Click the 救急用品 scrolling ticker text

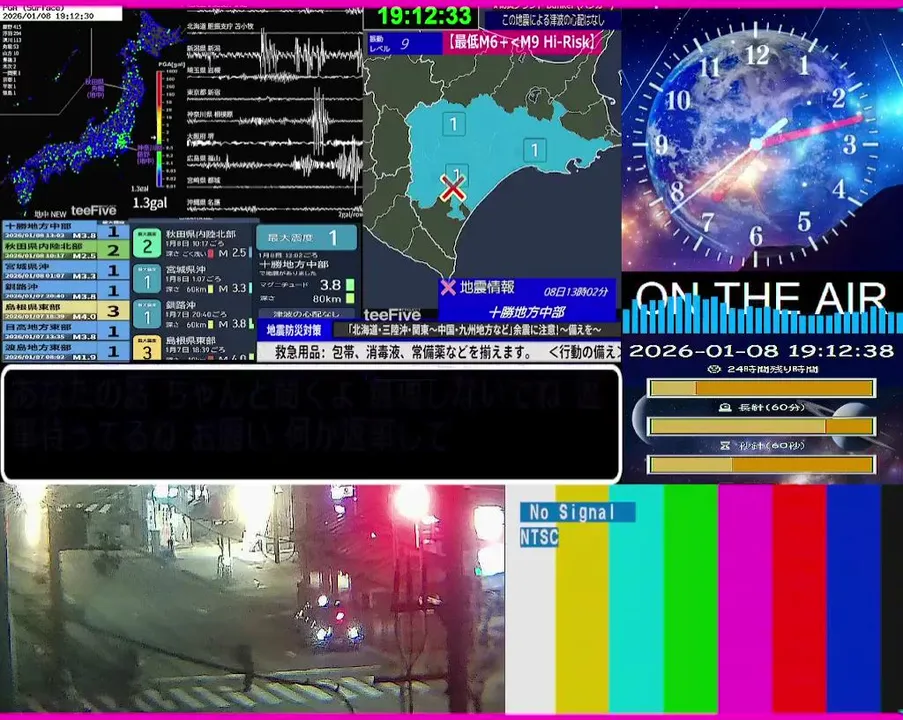pos(438,351)
